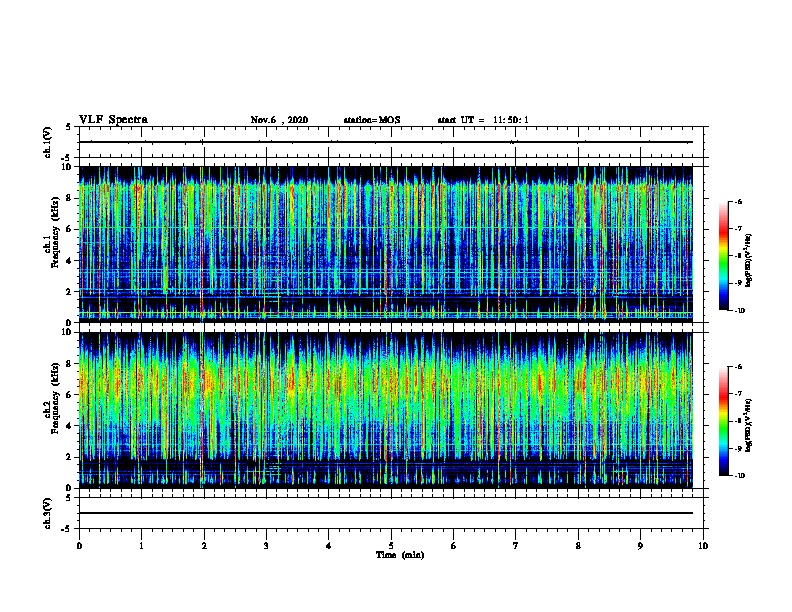Select the "start UT = 11:50:1" text
The width and height of the screenshot is (792, 612).
tap(483, 120)
